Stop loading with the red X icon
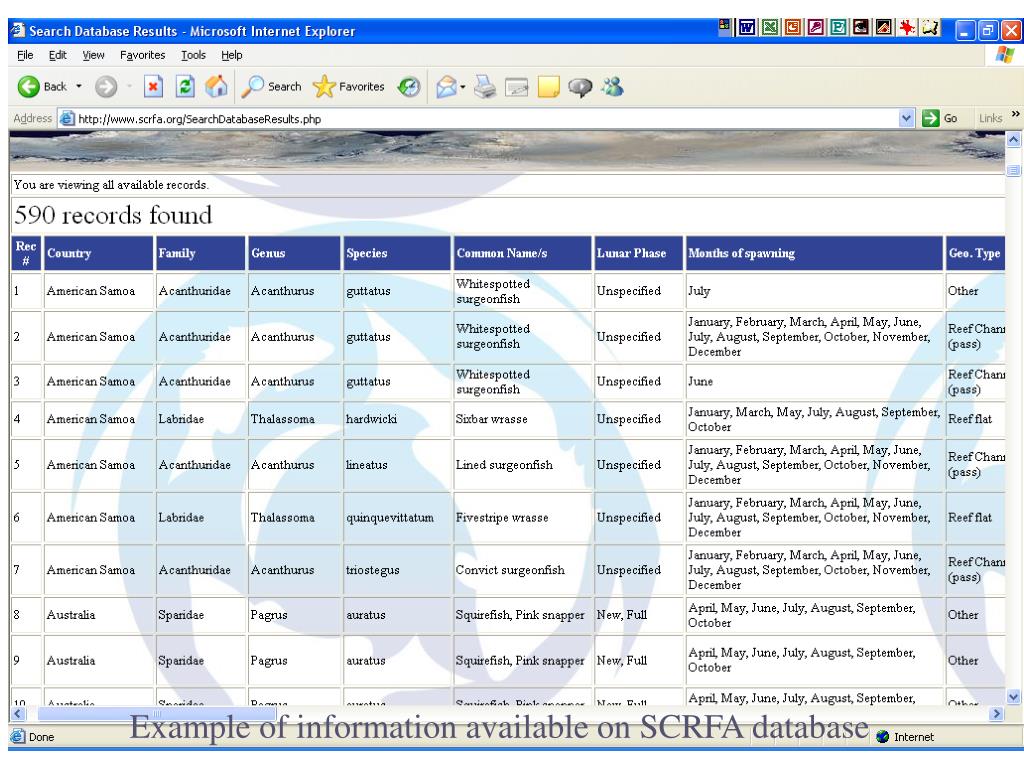1024x768 pixels. pos(153,86)
